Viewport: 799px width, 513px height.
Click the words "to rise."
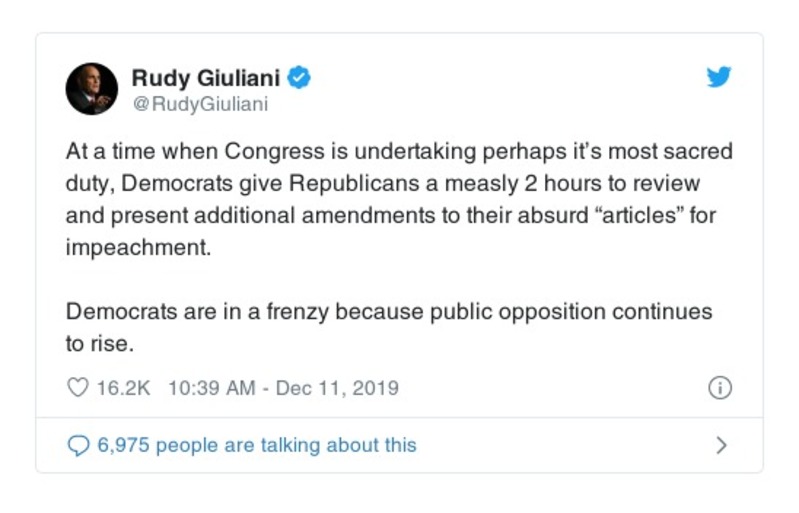[100, 343]
